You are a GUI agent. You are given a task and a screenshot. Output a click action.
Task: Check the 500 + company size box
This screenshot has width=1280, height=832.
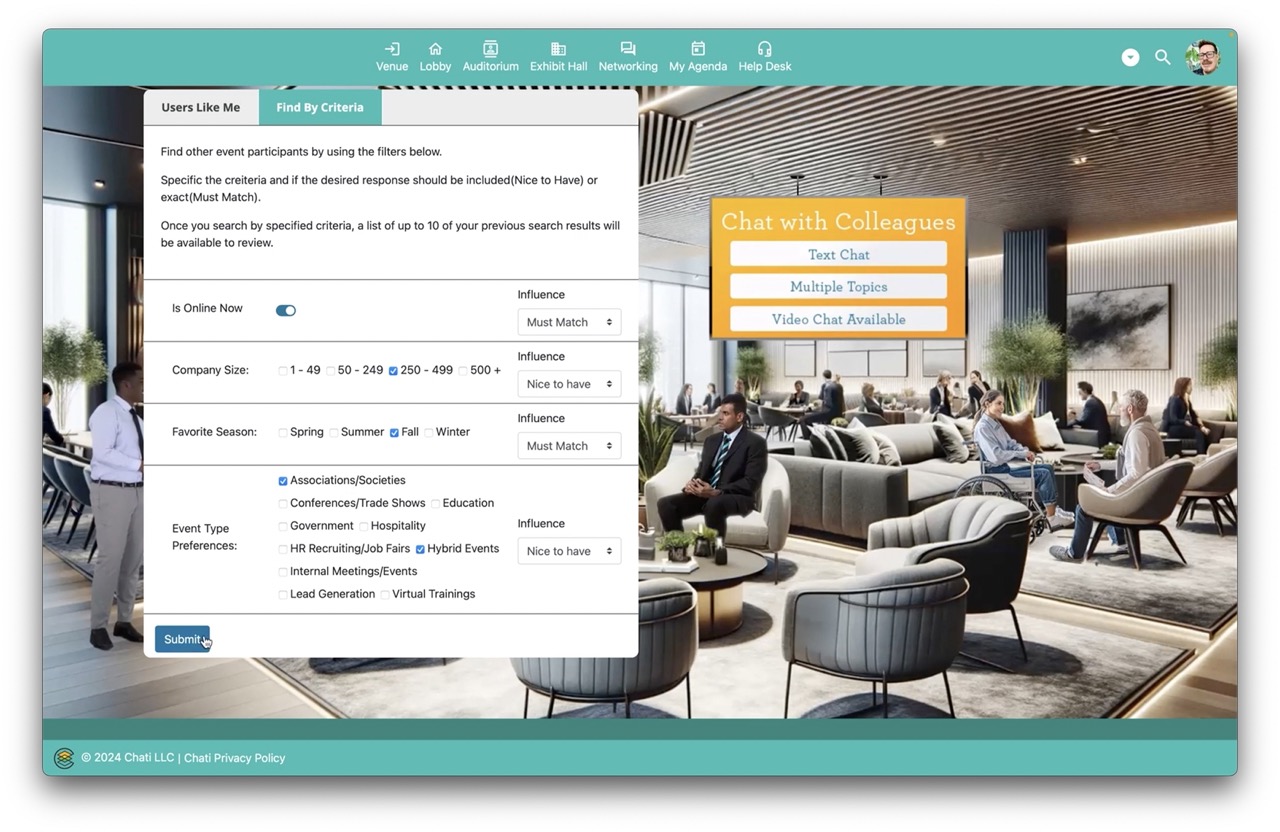click(x=463, y=371)
